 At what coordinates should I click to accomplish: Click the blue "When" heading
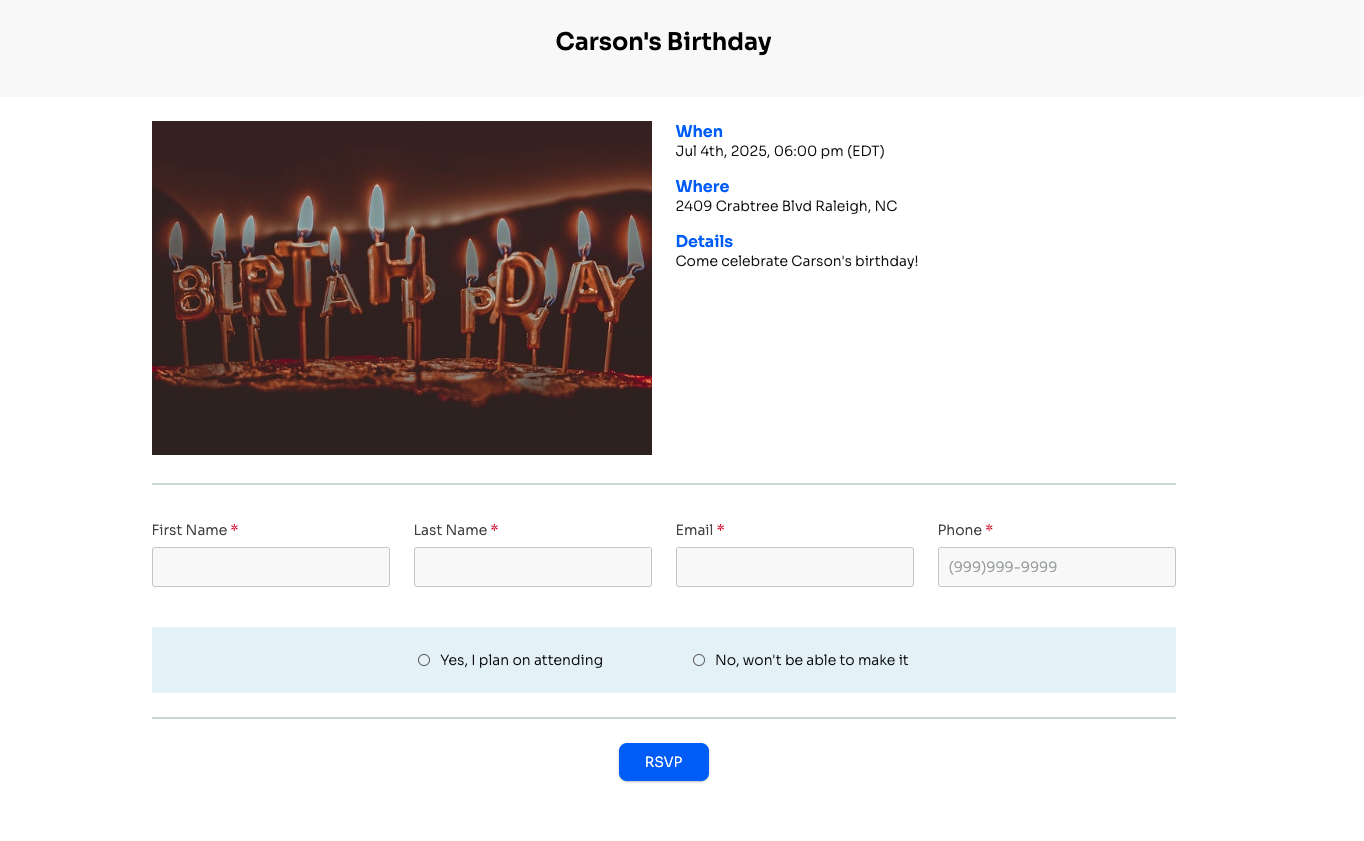point(699,131)
